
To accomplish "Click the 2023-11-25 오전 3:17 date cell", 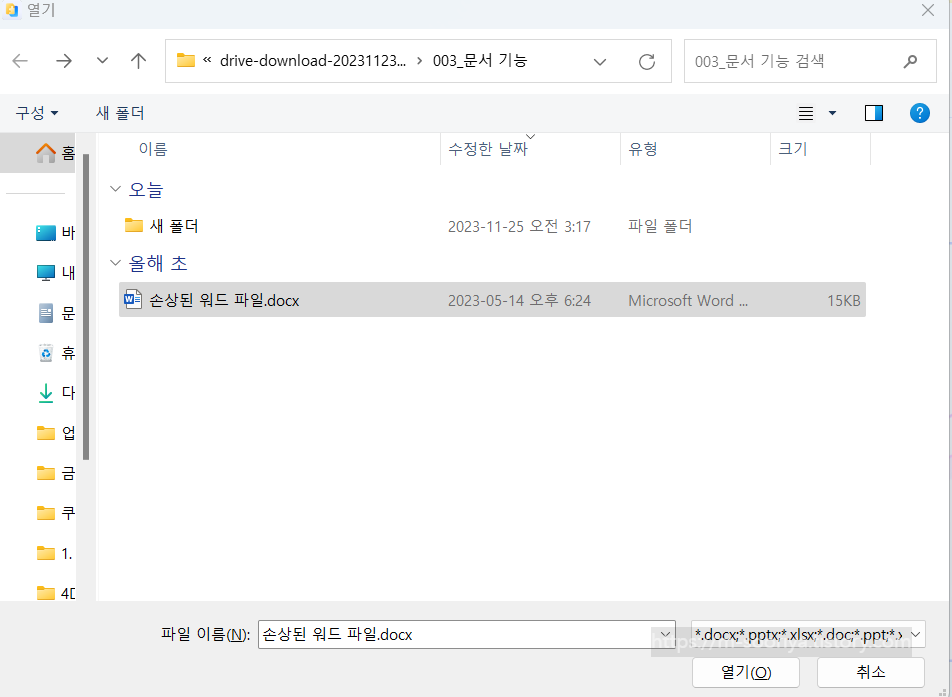I will [x=519, y=227].
